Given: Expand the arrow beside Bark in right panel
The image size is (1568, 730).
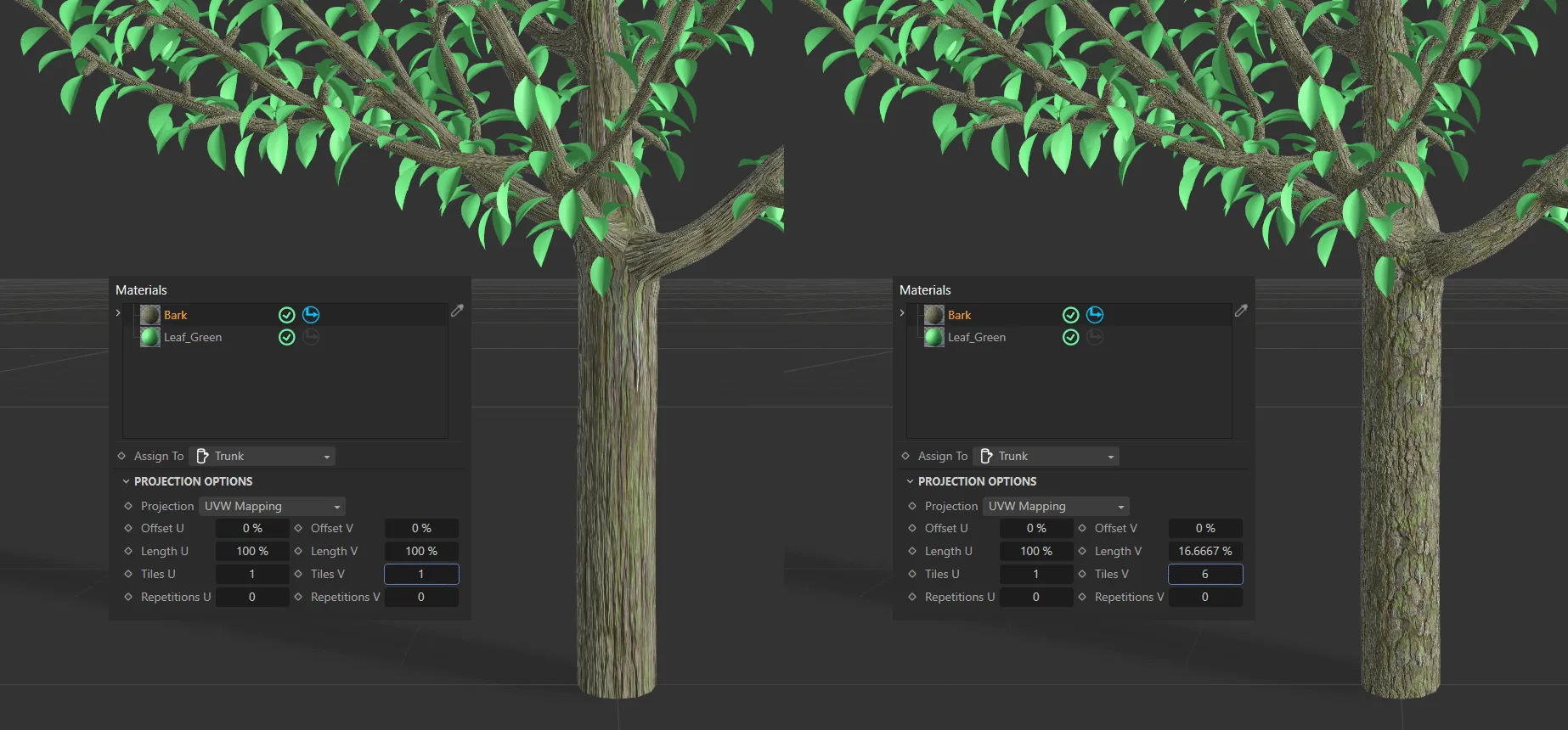Looking at the screenshot, I should click(x=902, y=313).
